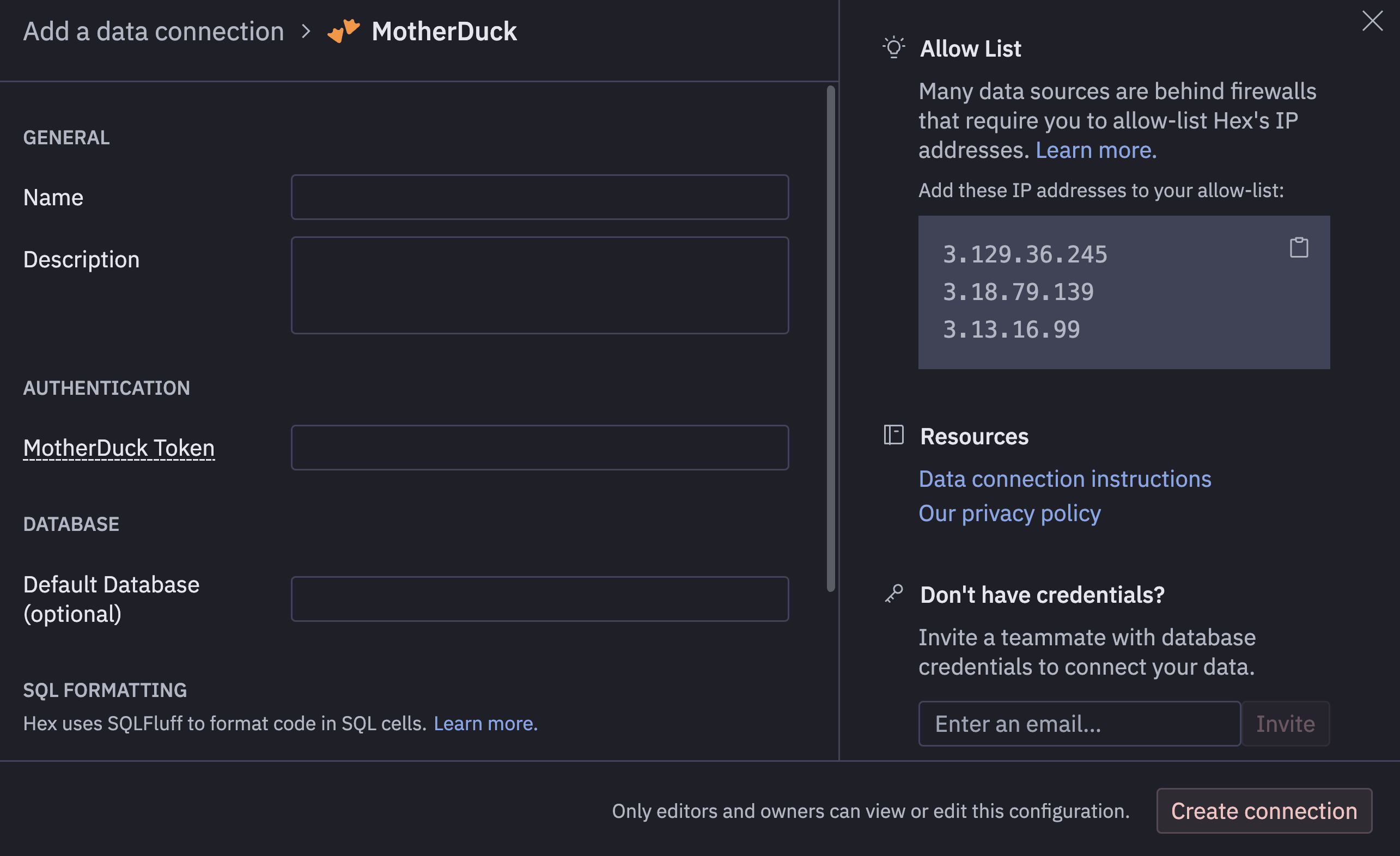Open SQLFluff Learn more link

485,723
